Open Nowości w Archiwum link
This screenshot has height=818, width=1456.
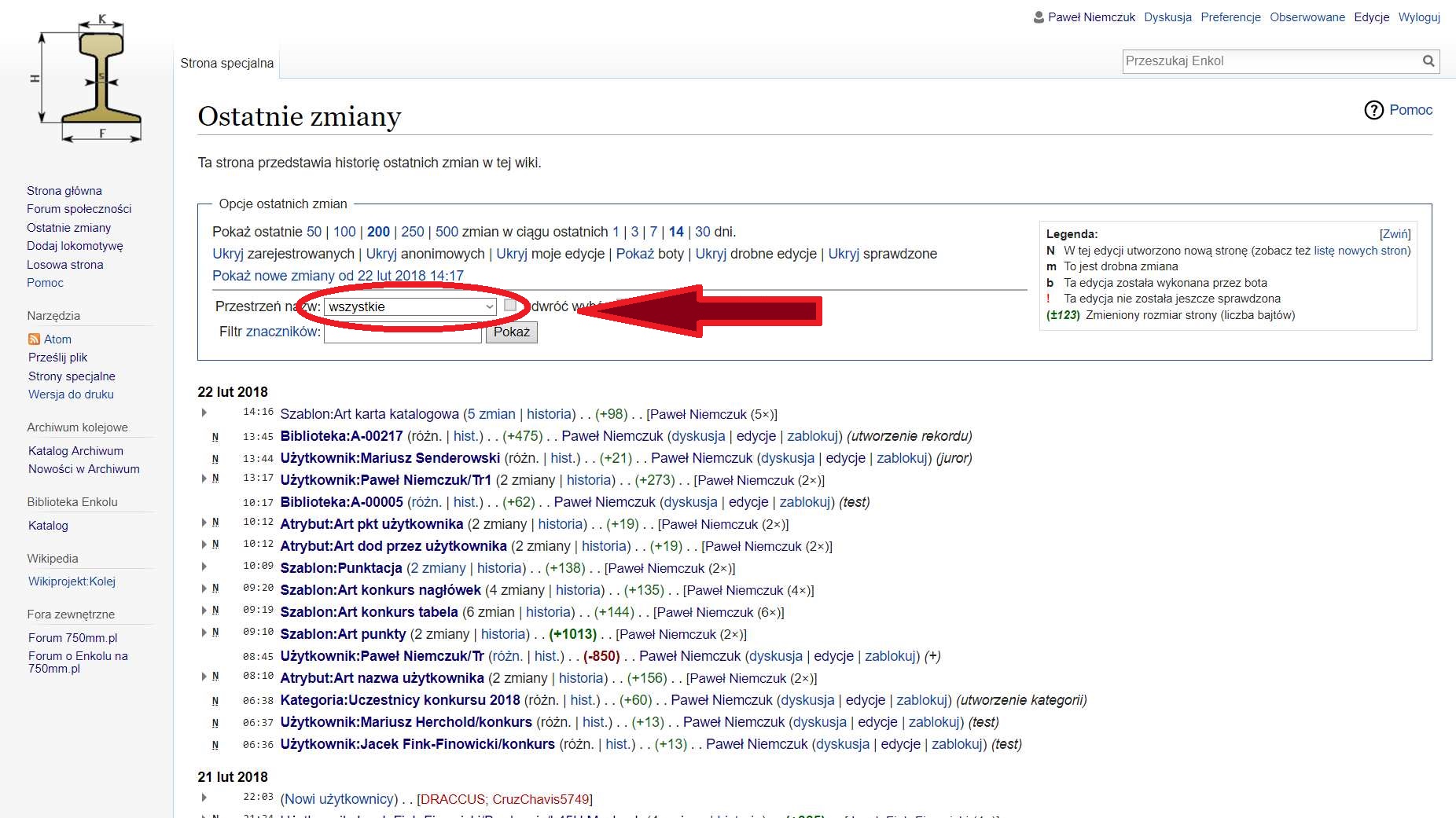pos(84,469)
